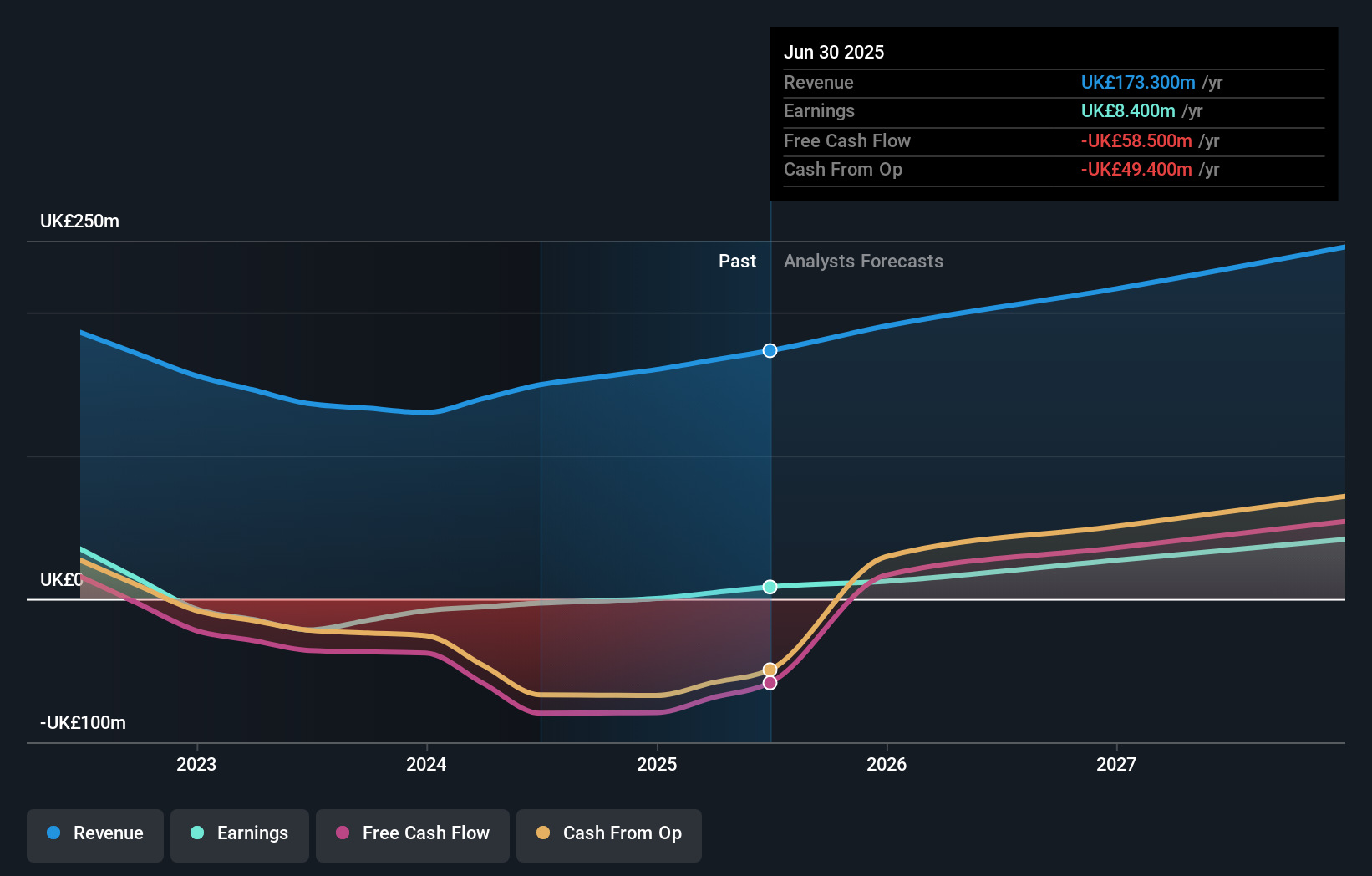
Task: Toggle the Free Cash Flow legend button
Action: (413, 835)
